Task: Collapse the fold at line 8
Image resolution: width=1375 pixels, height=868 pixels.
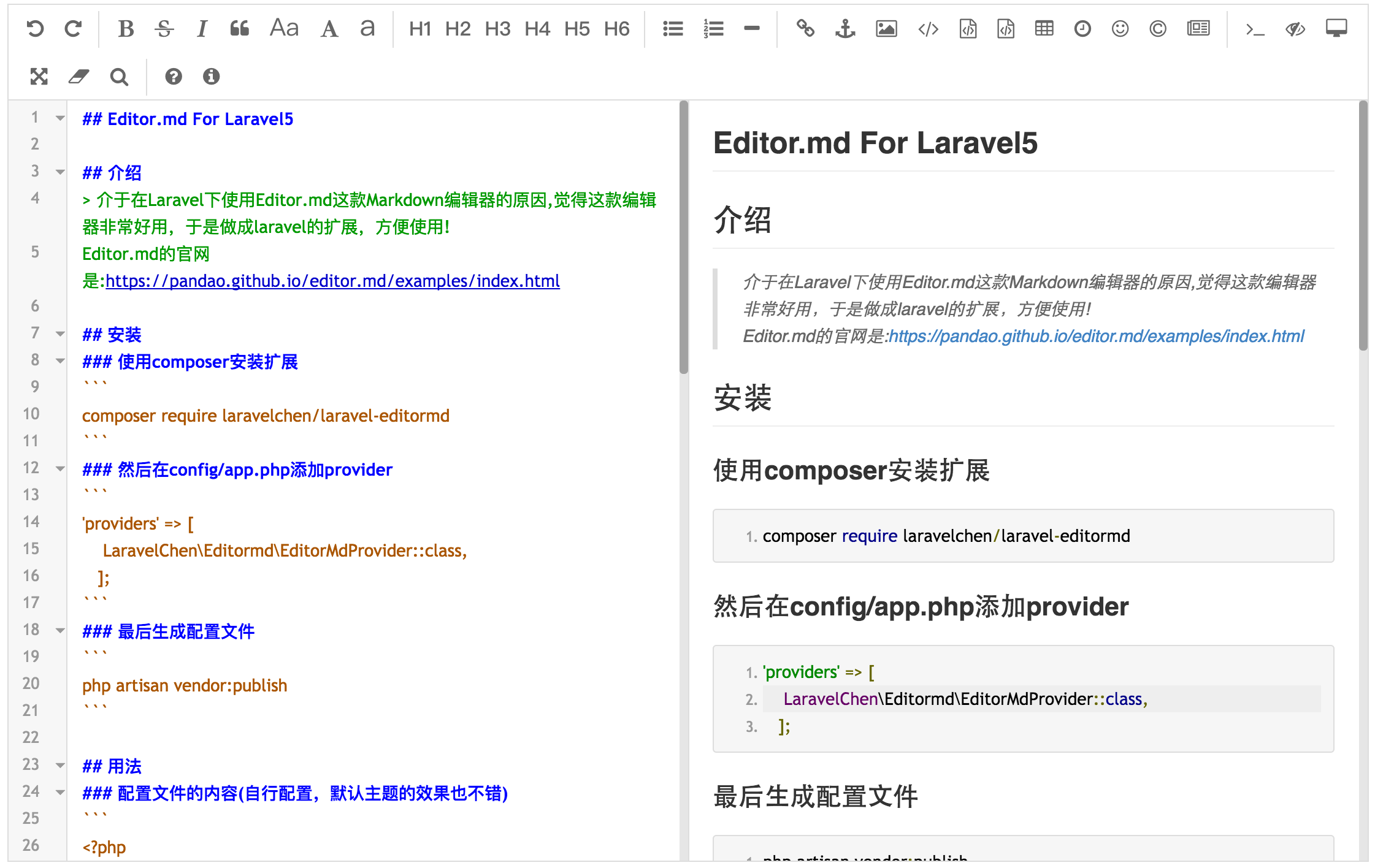Action: point(60,361)
